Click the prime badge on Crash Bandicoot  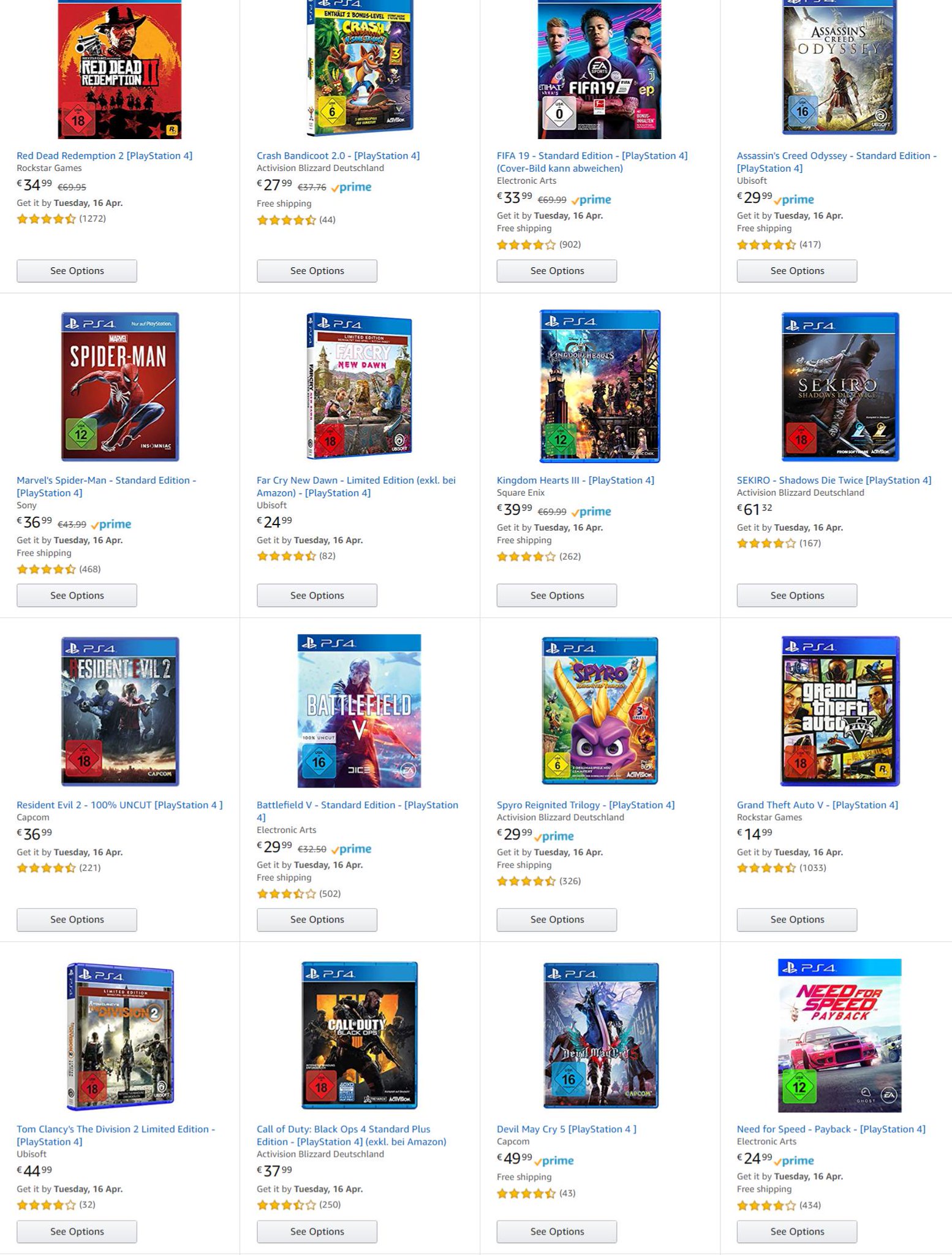coord(351,188)
